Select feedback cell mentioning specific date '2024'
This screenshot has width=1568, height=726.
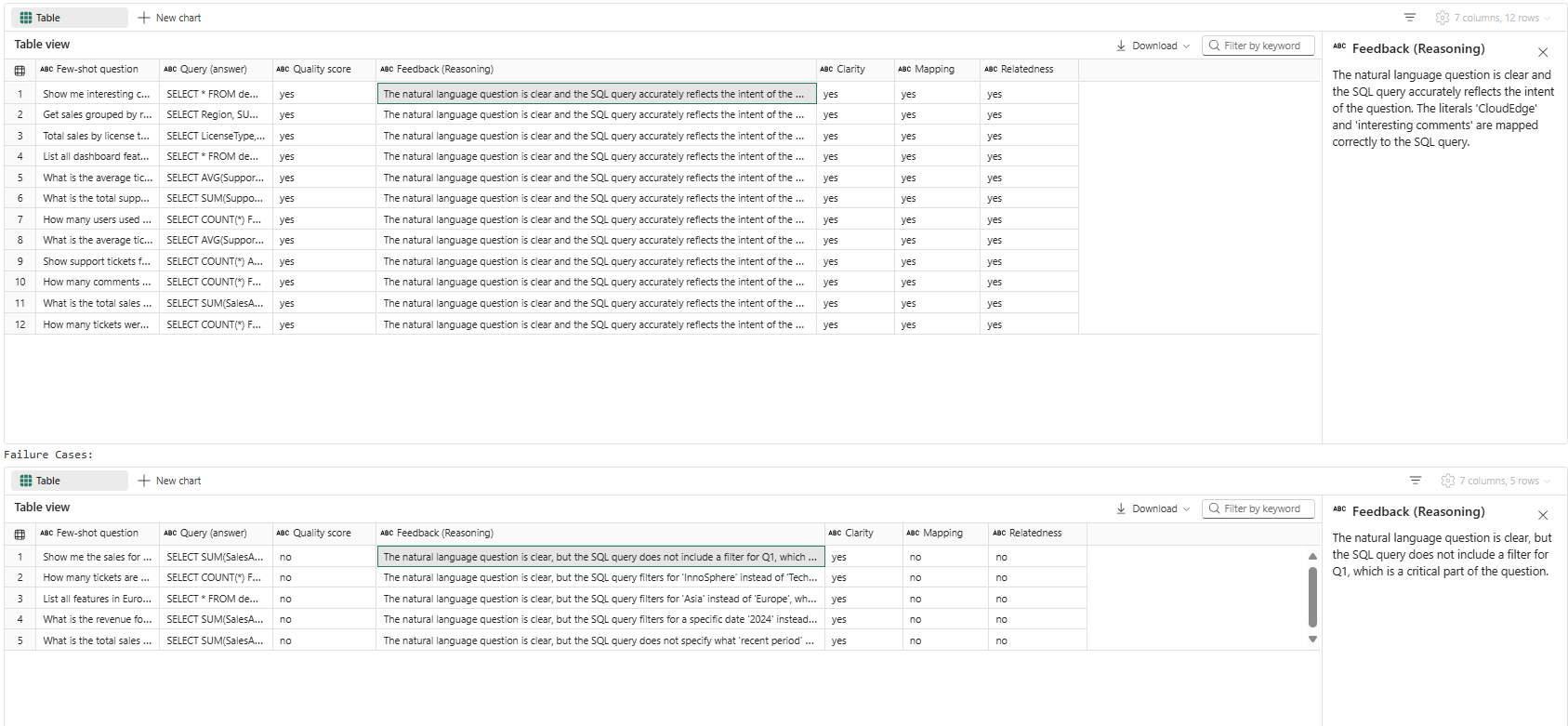click(x=600, y=620)
